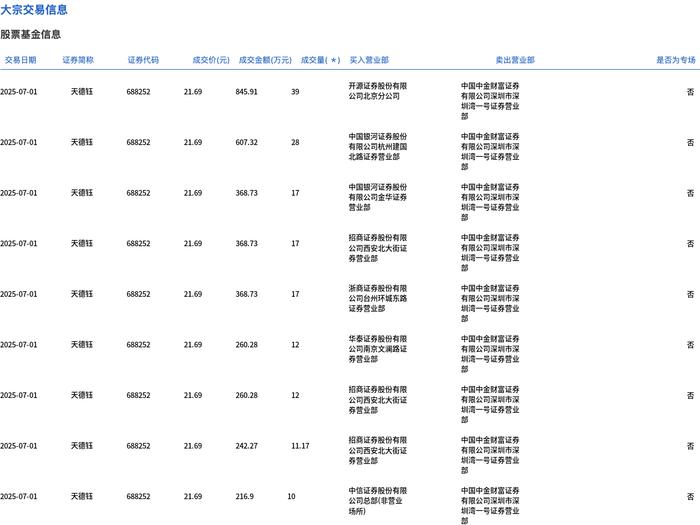Click the volume value 28
The width and height of the screenshot is (700, 525).
295,142
